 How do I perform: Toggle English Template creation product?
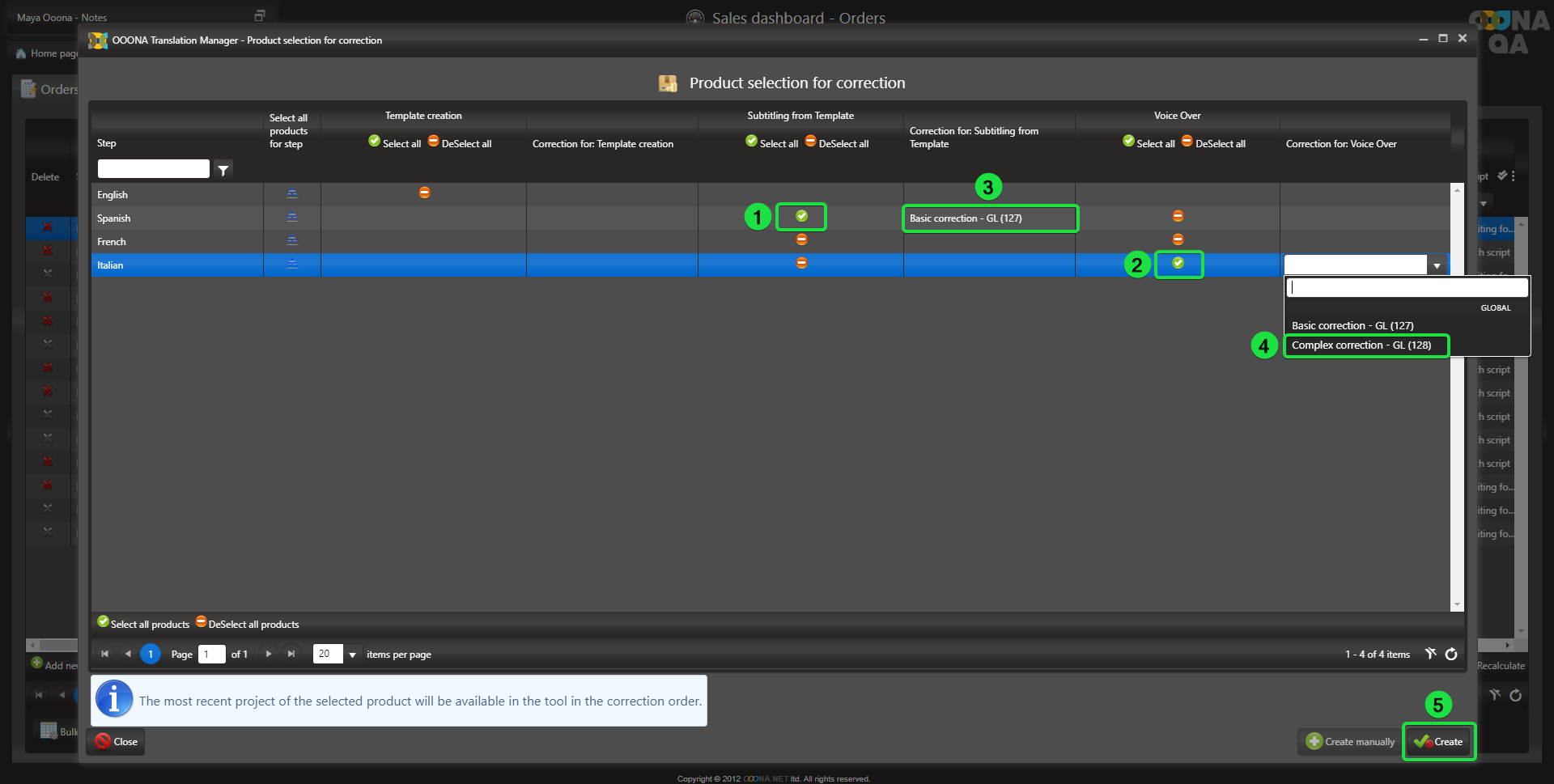pos(424,193)
